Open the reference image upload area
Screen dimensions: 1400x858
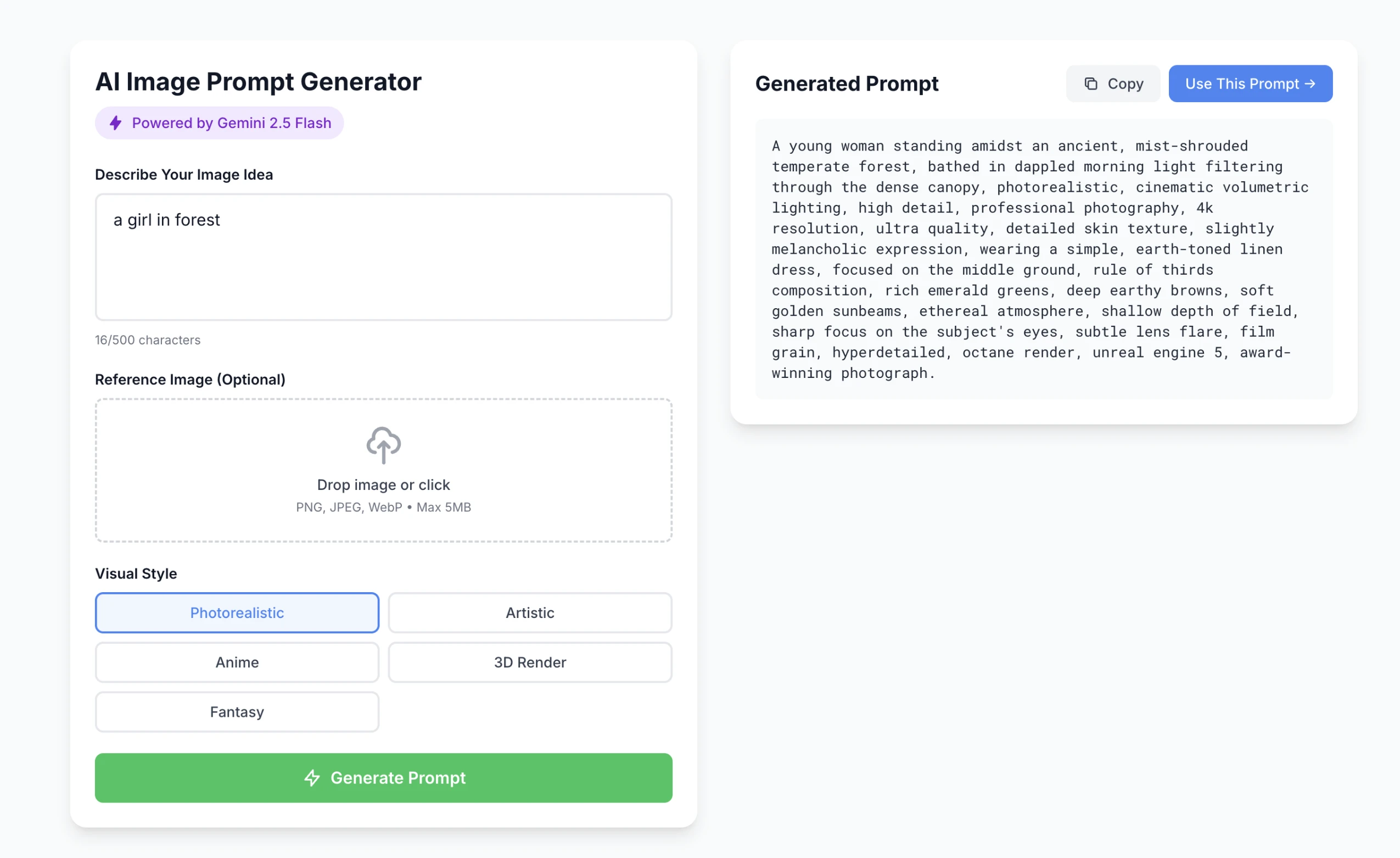[384, 470]
